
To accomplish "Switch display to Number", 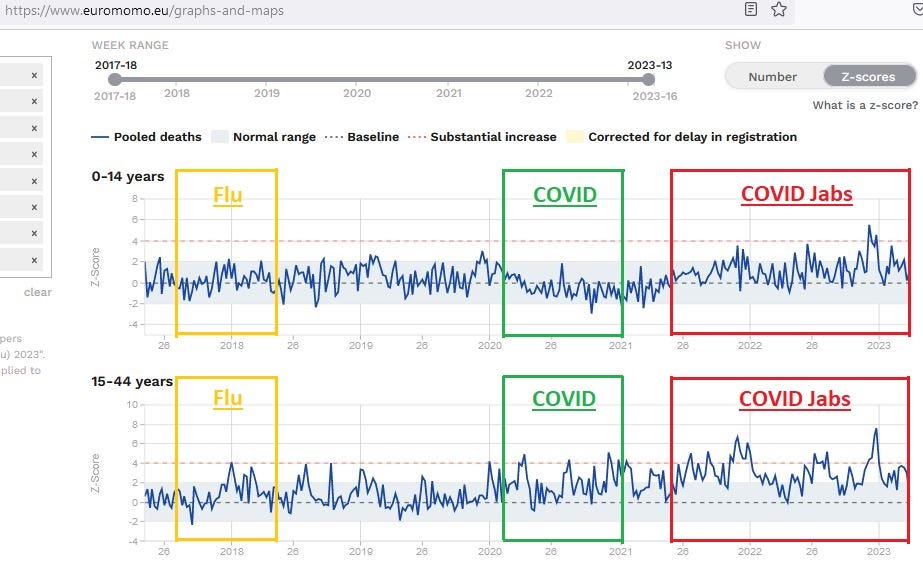I will tap(772, 77).
